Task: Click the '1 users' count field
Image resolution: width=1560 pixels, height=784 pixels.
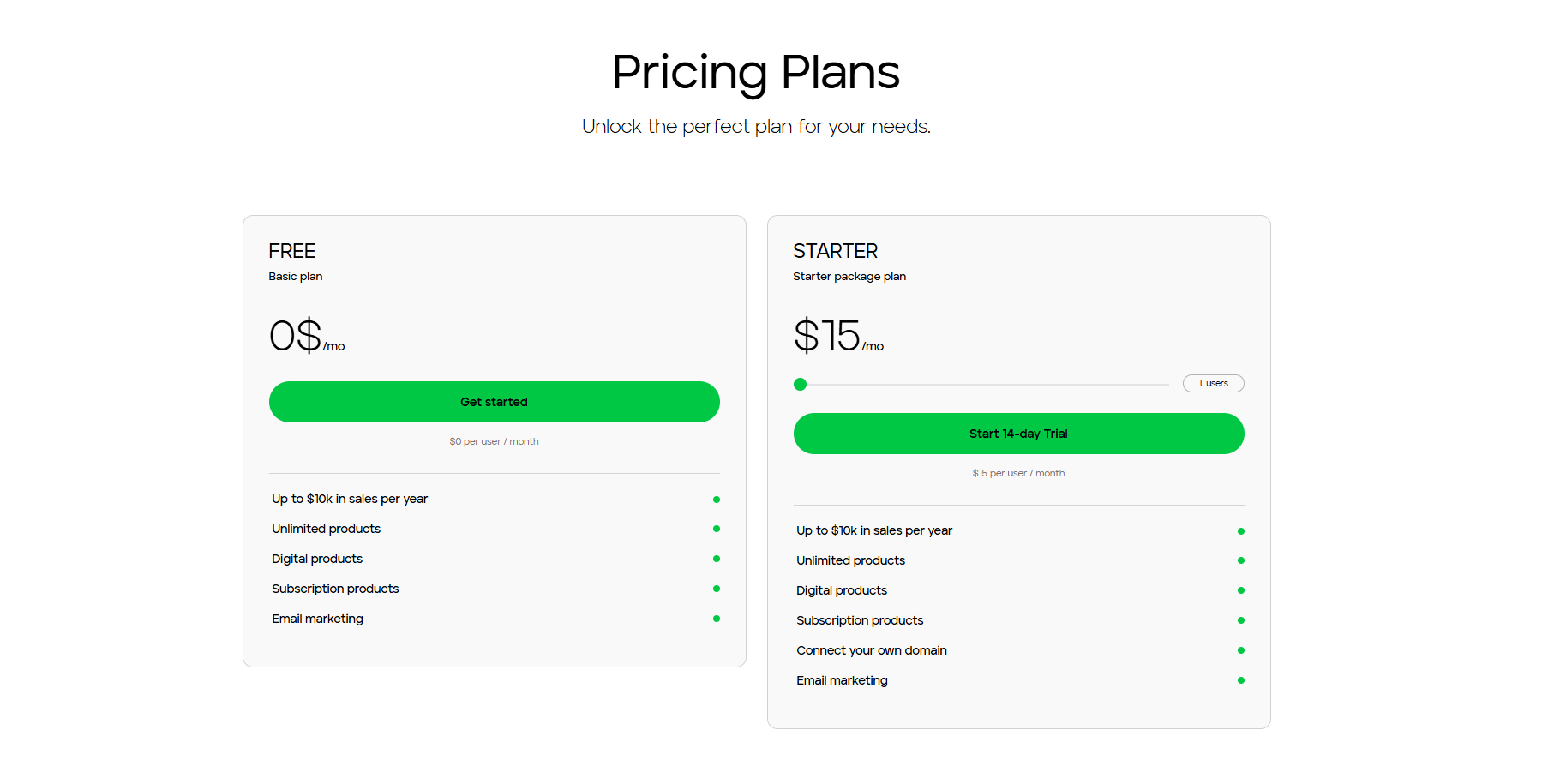Action: click(x=1213, y=384)
